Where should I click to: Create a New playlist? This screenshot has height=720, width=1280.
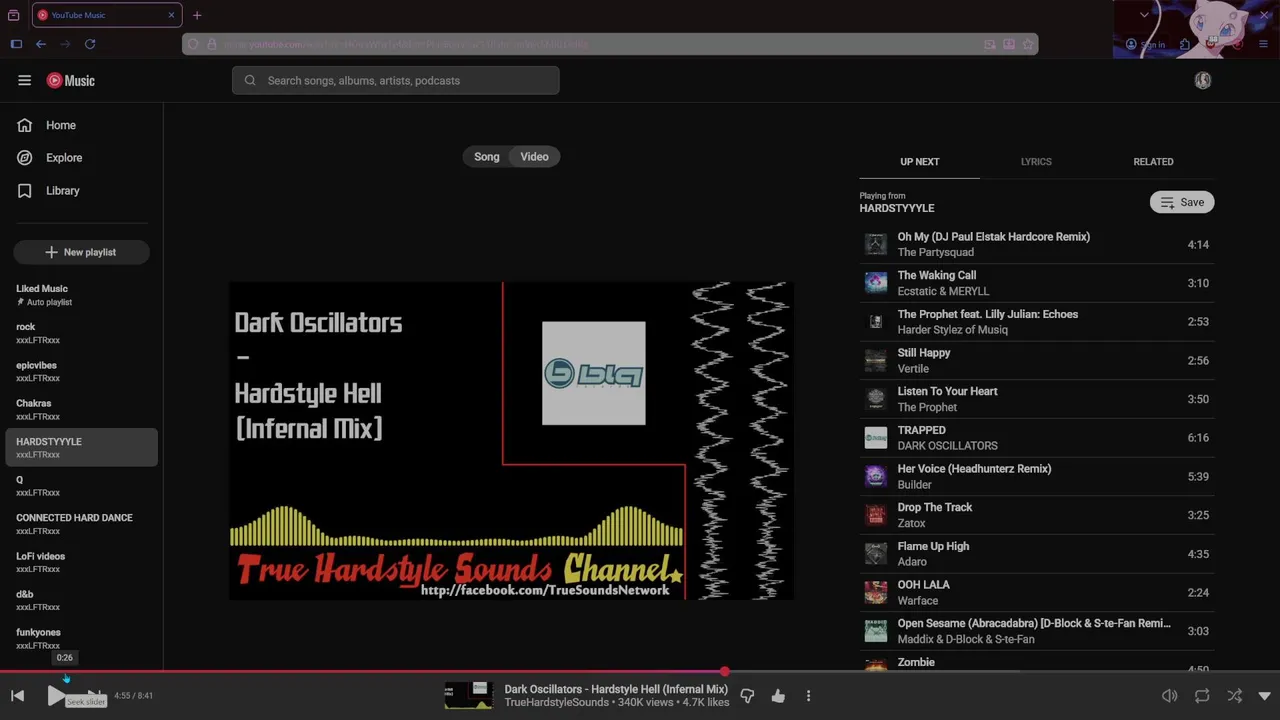[82, 252]
